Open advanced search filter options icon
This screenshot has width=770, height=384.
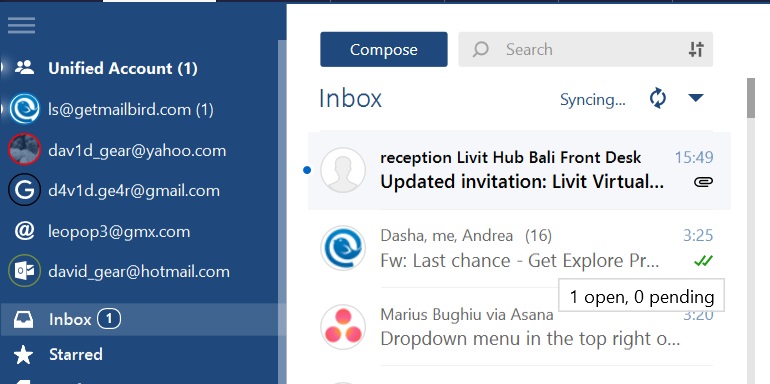coord(696,49)
